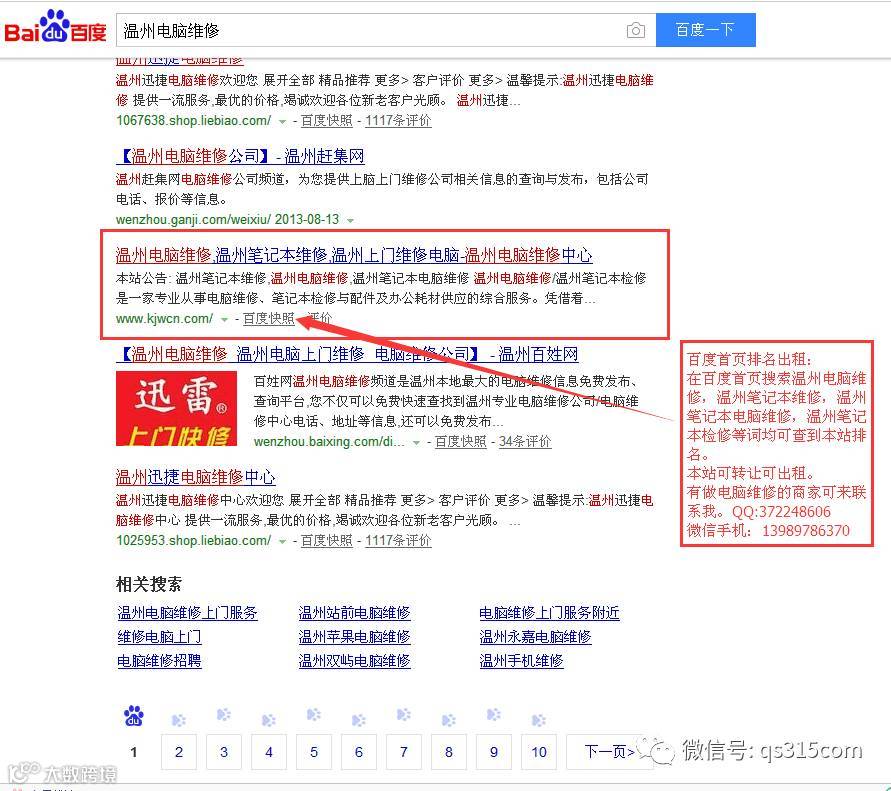Image resolution: width=891 pixels, height=791 pixels.
Task: Select related search 温州手机维修
Action: point(521,661)
